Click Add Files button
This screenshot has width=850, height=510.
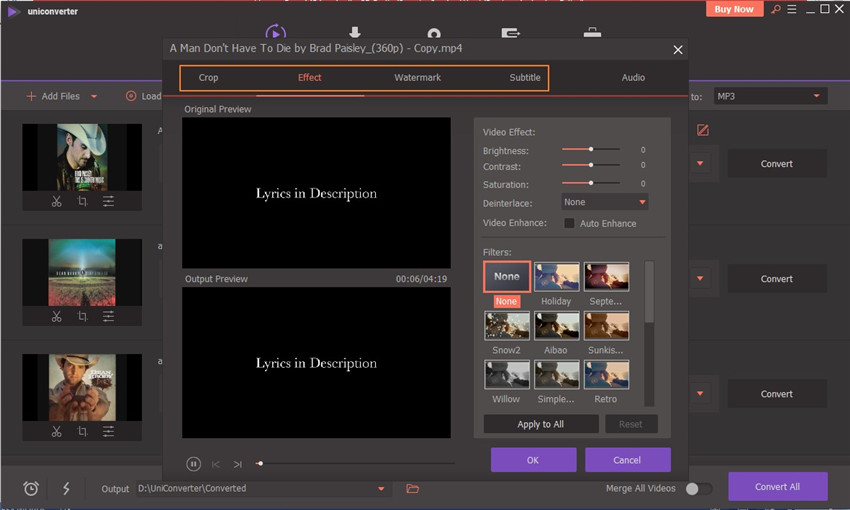[53, 96]
